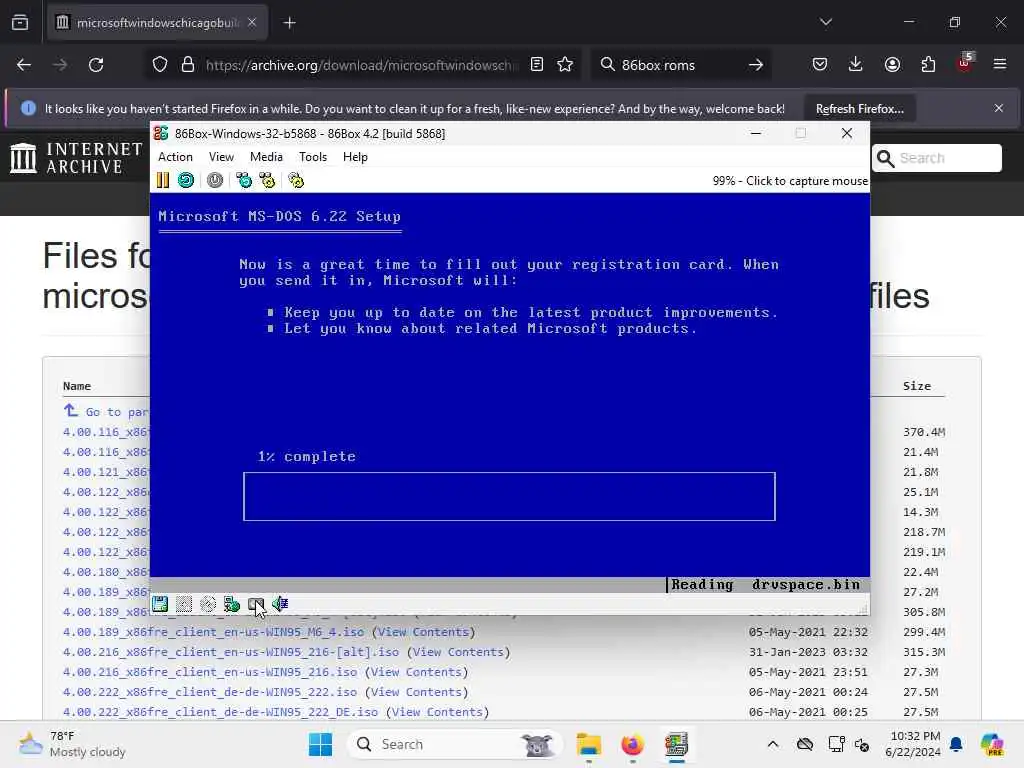
Task: View Contents of WIN95_216-[alt].iso
Action: pyautogui.click(x=458, y=652)
